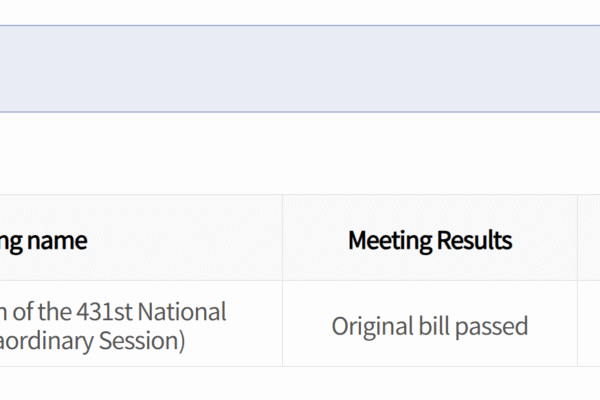Select the "Original bill passed" result cell
600x400 pixels.
(430, 326)
